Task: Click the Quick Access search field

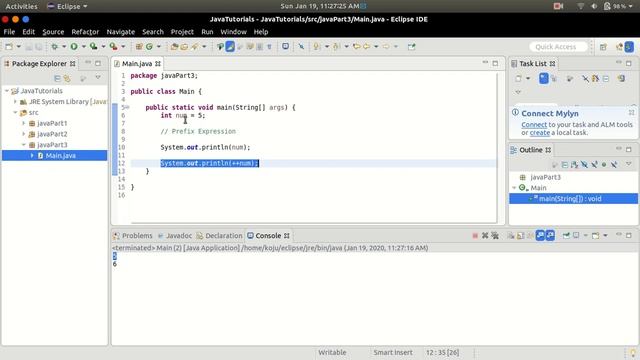Action: click(x=558, y=47)
